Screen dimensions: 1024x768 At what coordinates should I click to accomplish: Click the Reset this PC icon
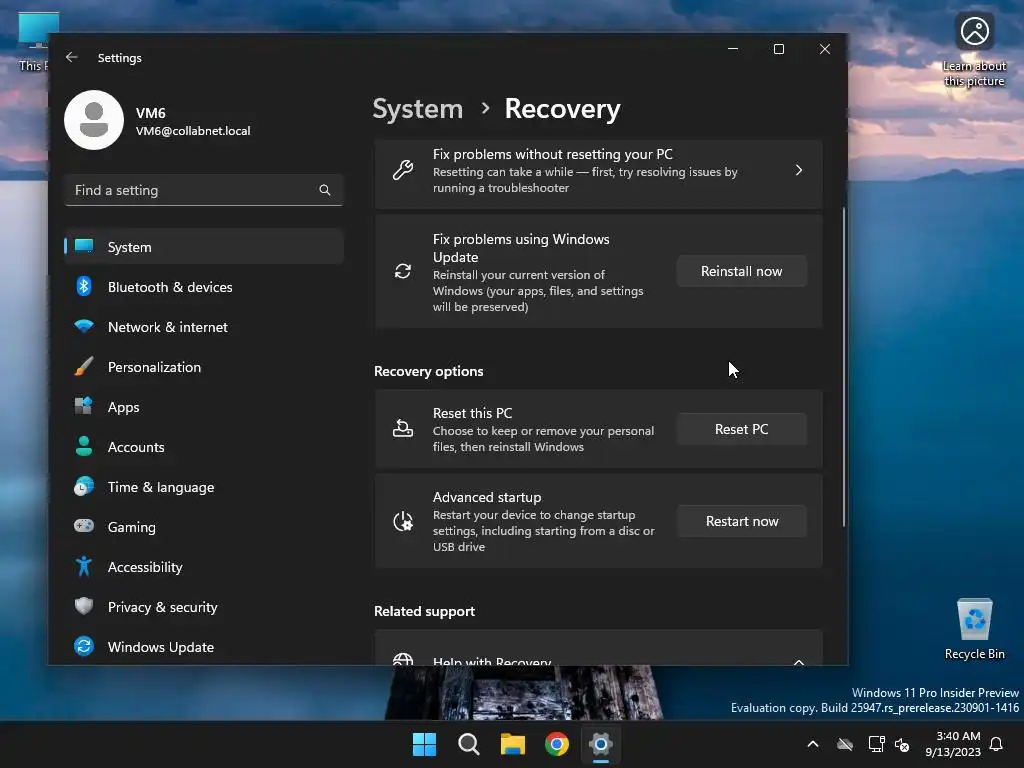(x=403, y=428)
